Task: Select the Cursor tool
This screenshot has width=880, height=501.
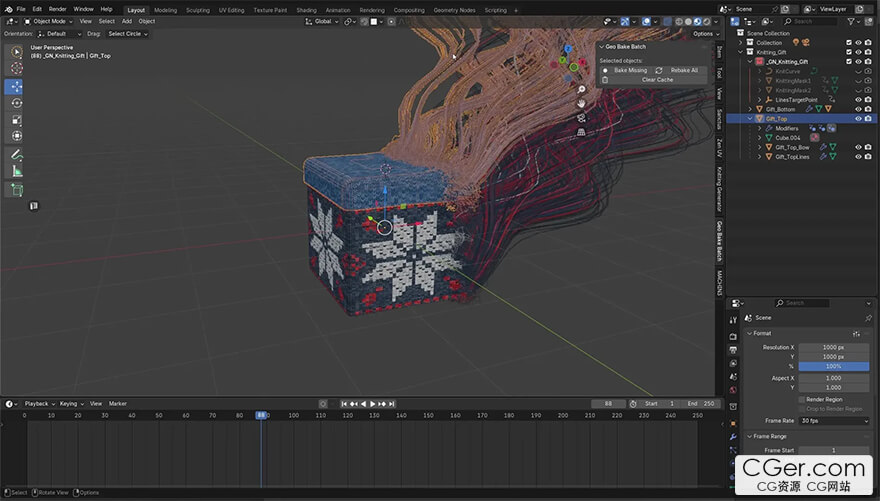Action: coord(17,68)
